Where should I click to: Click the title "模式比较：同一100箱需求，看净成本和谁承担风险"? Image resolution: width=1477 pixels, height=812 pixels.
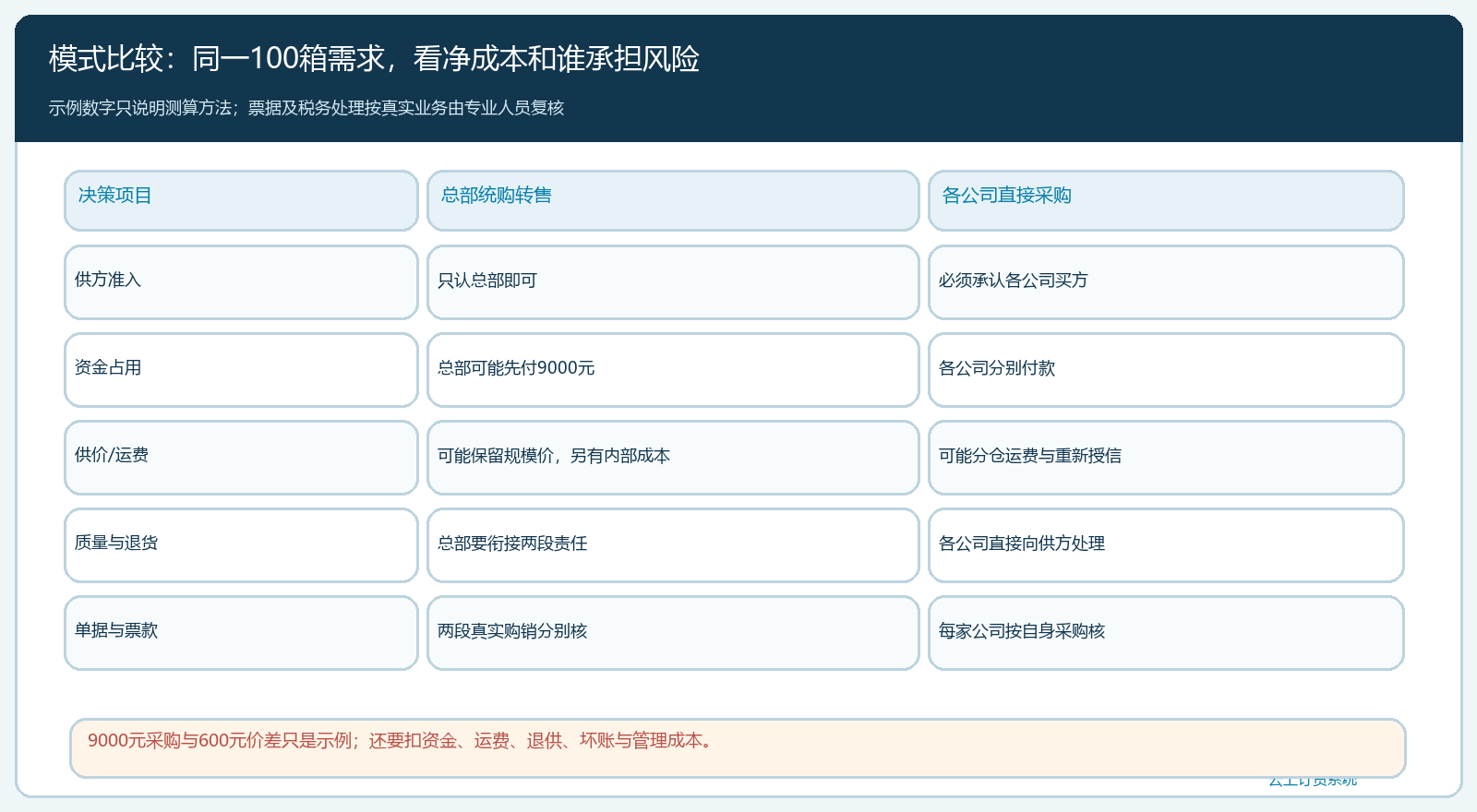click(374, 59)
